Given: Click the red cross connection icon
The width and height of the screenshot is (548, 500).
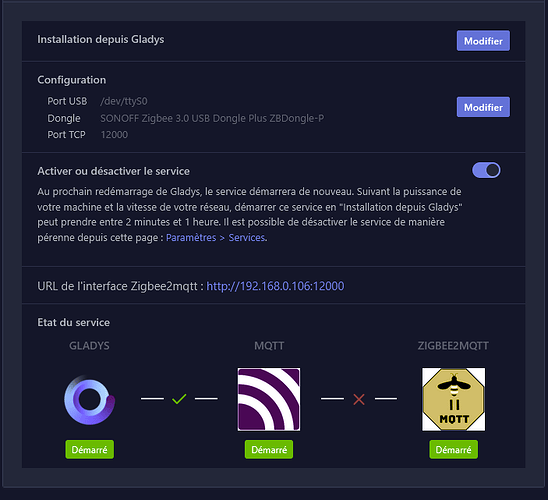Looking at the screenshot, I should (x=359, y=399).
